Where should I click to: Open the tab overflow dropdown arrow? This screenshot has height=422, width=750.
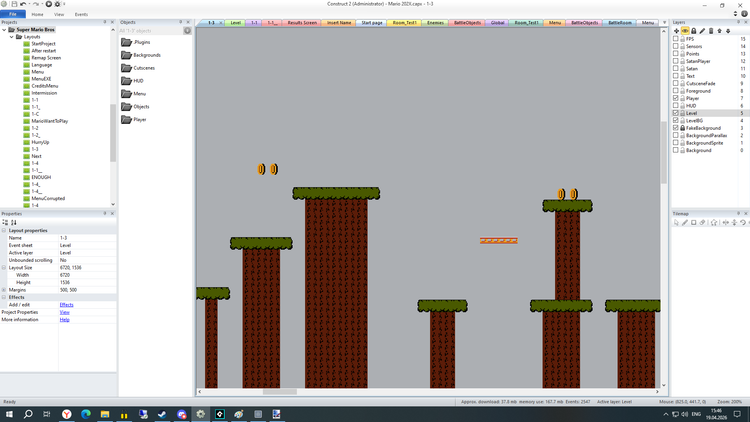(664, 22)
